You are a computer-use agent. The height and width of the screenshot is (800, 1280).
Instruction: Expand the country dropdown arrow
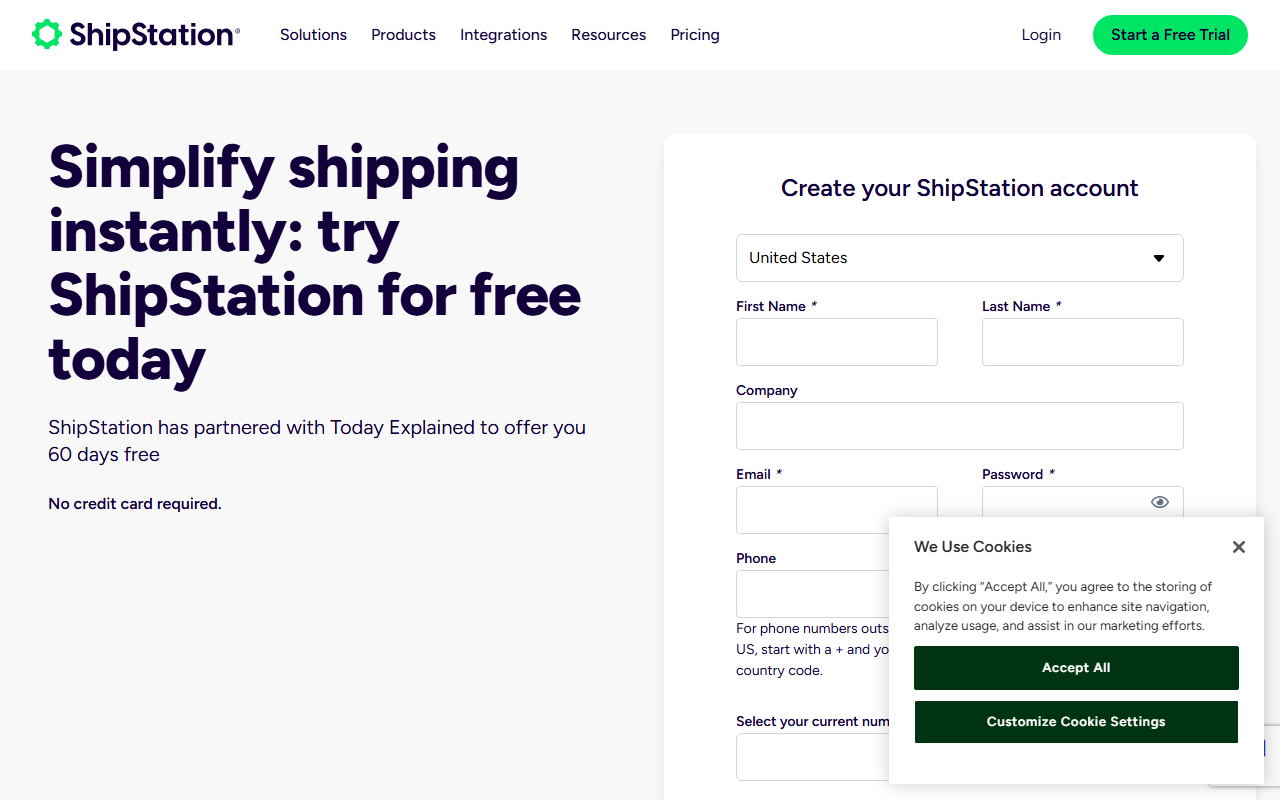[1159, 258]
